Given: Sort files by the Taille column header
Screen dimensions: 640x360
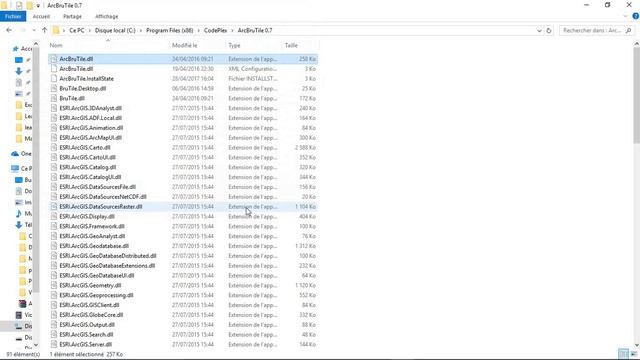Looking at the screenshot, I should [x=291, y=45].
